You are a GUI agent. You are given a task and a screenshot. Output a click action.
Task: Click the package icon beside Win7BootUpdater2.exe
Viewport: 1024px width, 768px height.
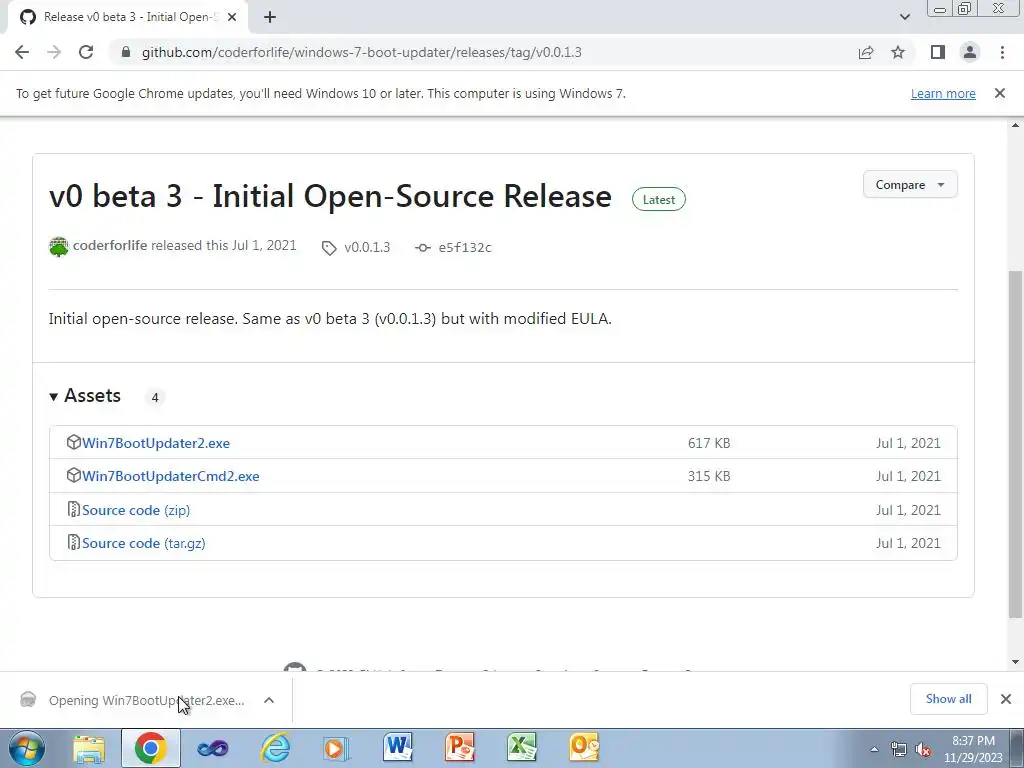pos(73,442)
